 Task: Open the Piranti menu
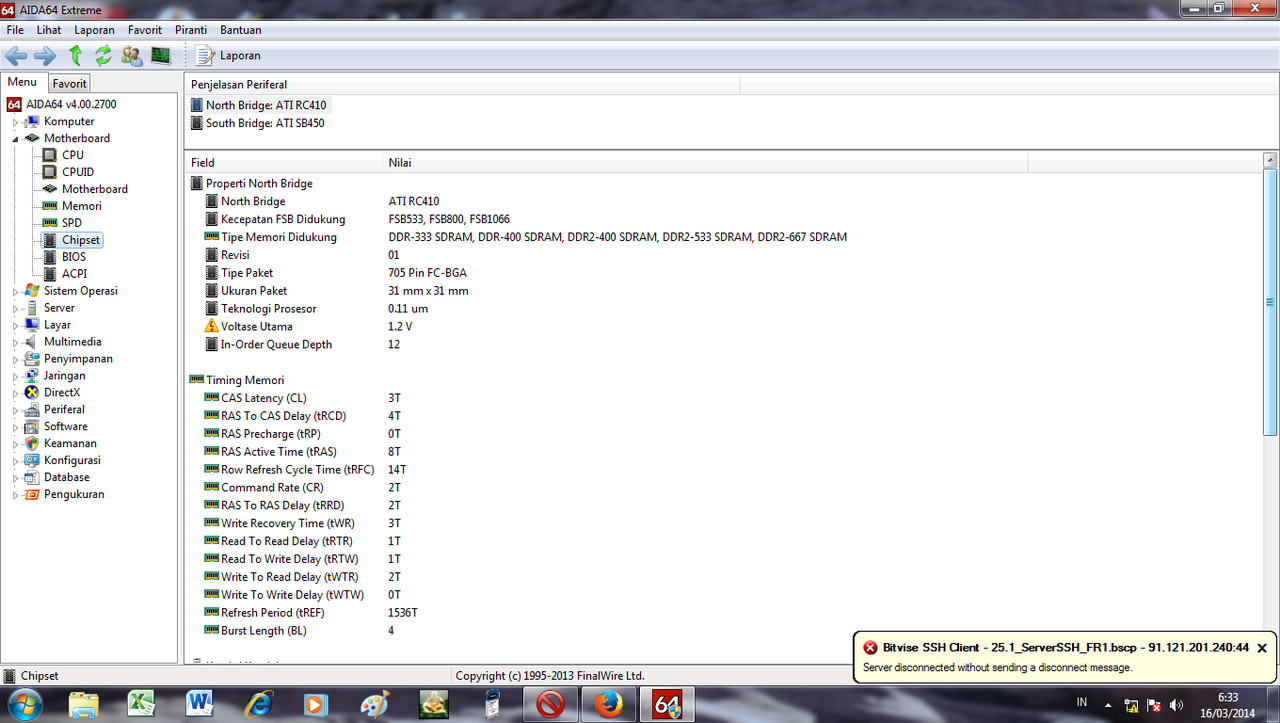(x=191, y=30)
